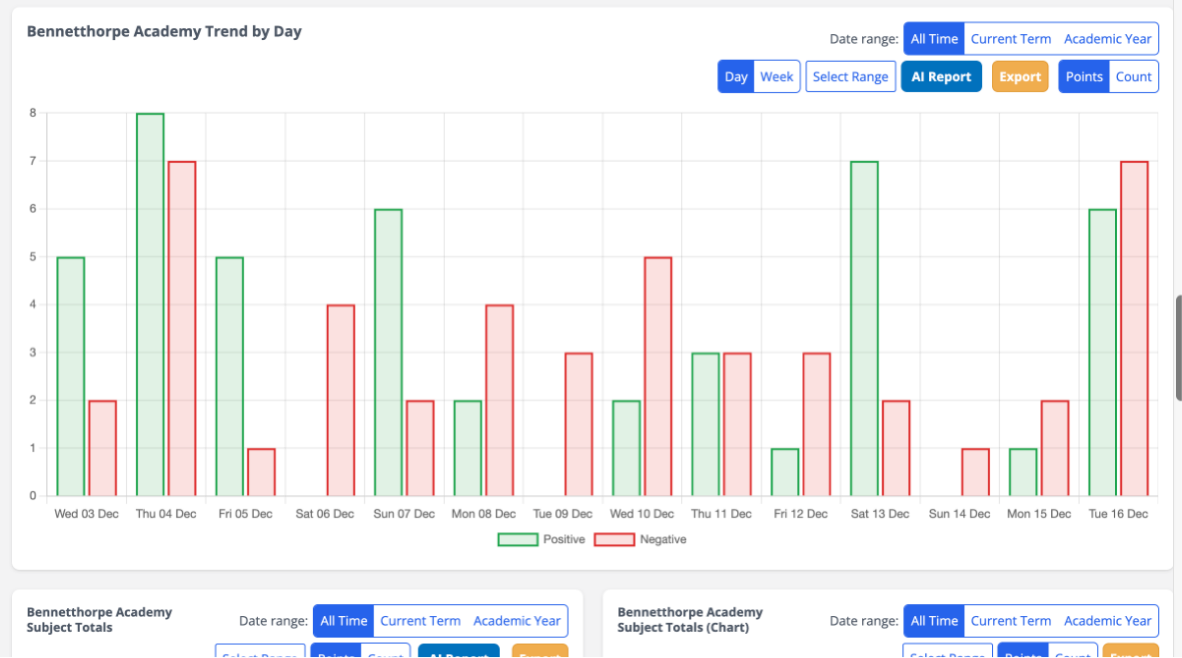Screen dimensions: 1182x658
Task: Generate AI Report for trend chart
Action: click(x=941, y=77)
